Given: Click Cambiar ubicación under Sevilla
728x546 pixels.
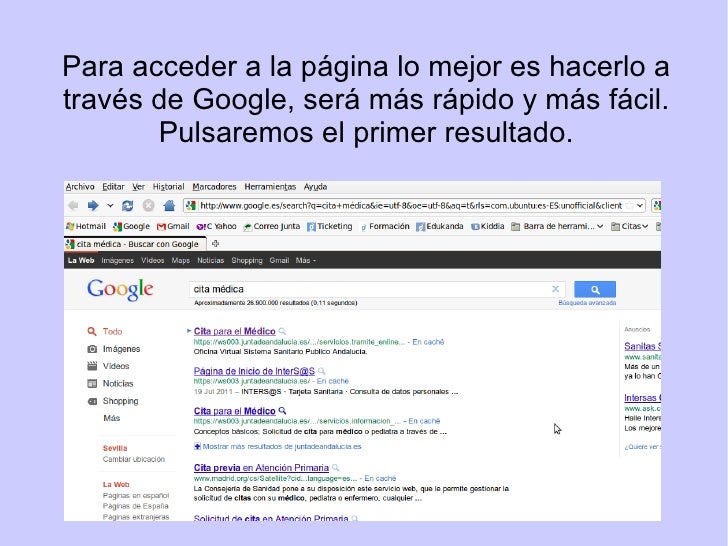Looking at the screenshot, I should [x=134, y=459].
